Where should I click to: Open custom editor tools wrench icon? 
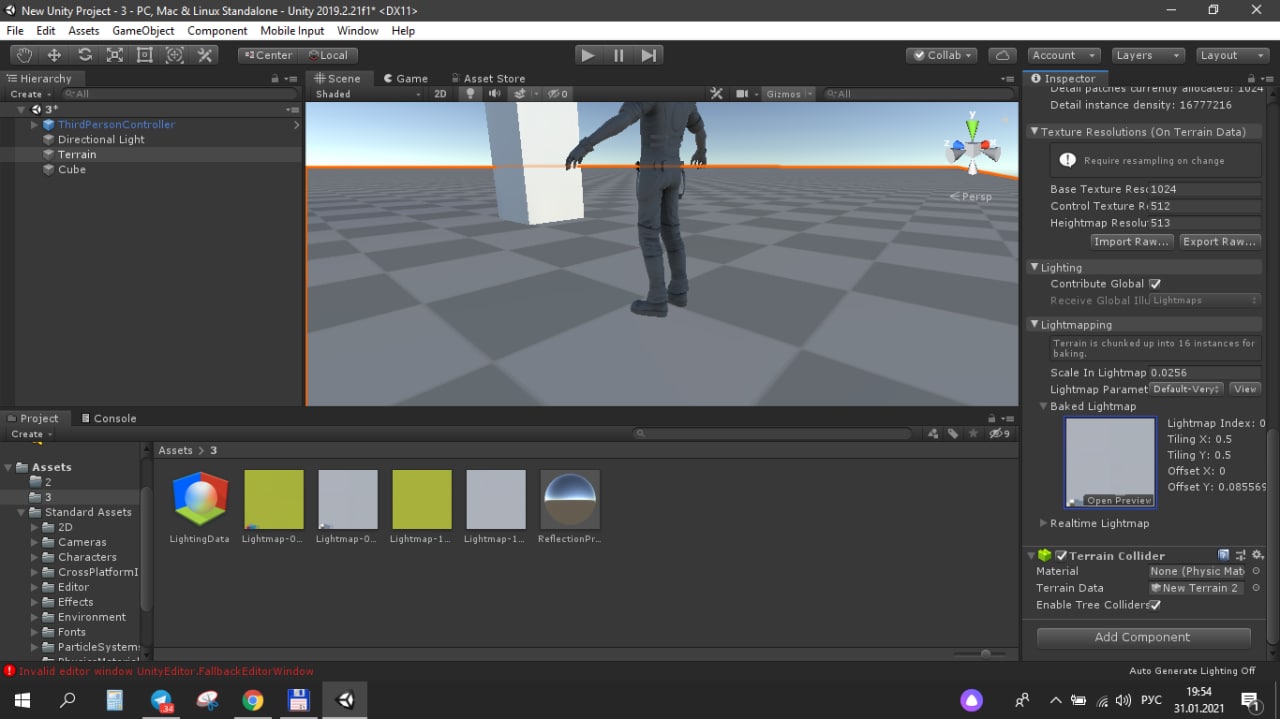click(205, 55)
